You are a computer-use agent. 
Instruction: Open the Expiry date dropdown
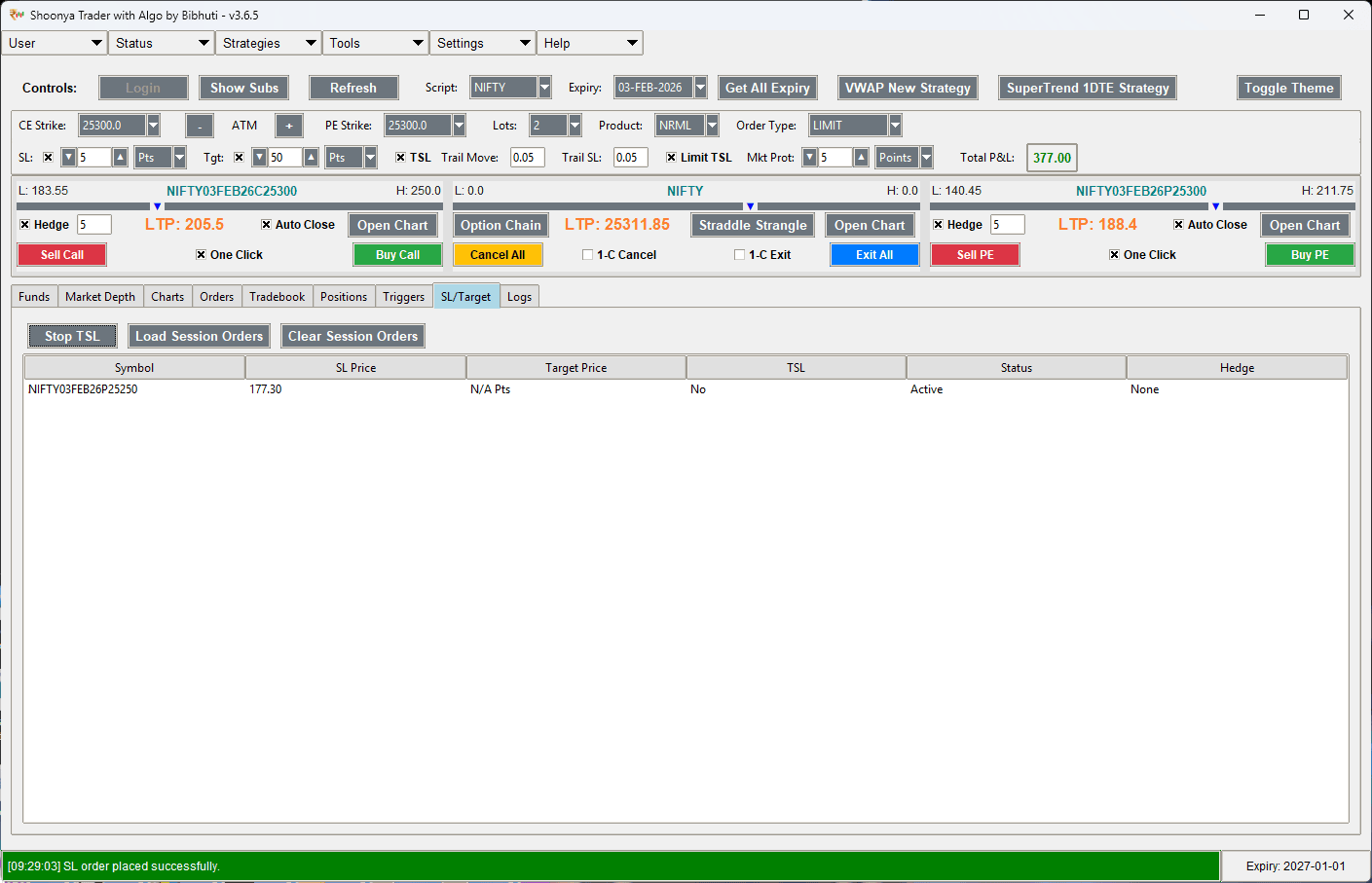700,87
